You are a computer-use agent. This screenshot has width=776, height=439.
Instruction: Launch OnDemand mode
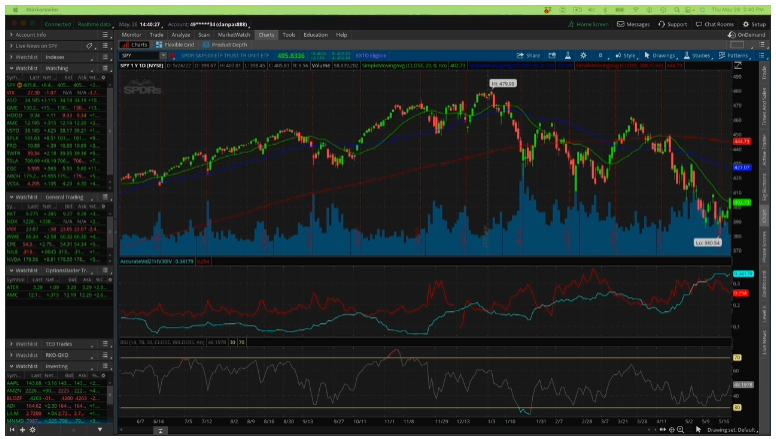click(746, 35)
